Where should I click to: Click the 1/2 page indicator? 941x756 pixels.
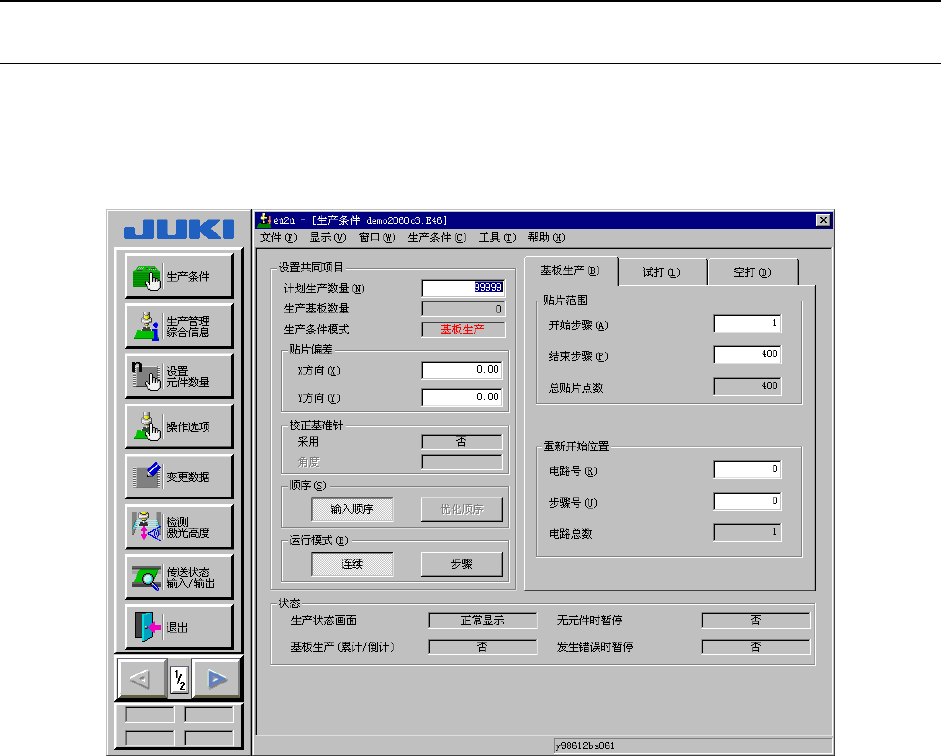click(x=179, y=680)
